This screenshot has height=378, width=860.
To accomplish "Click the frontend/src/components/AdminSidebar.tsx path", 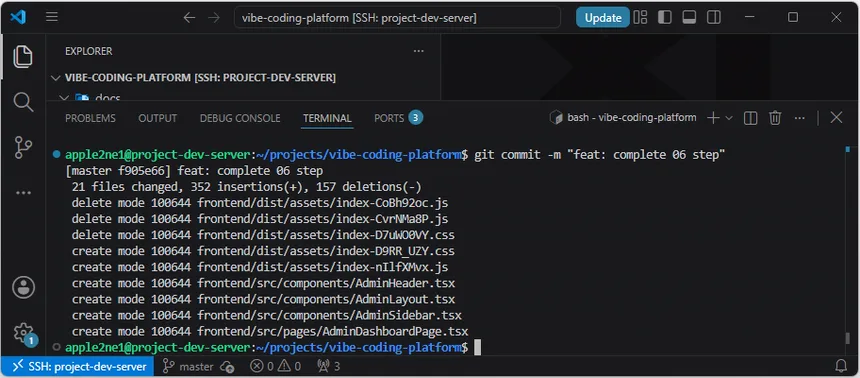I will (x=329, y=315).
